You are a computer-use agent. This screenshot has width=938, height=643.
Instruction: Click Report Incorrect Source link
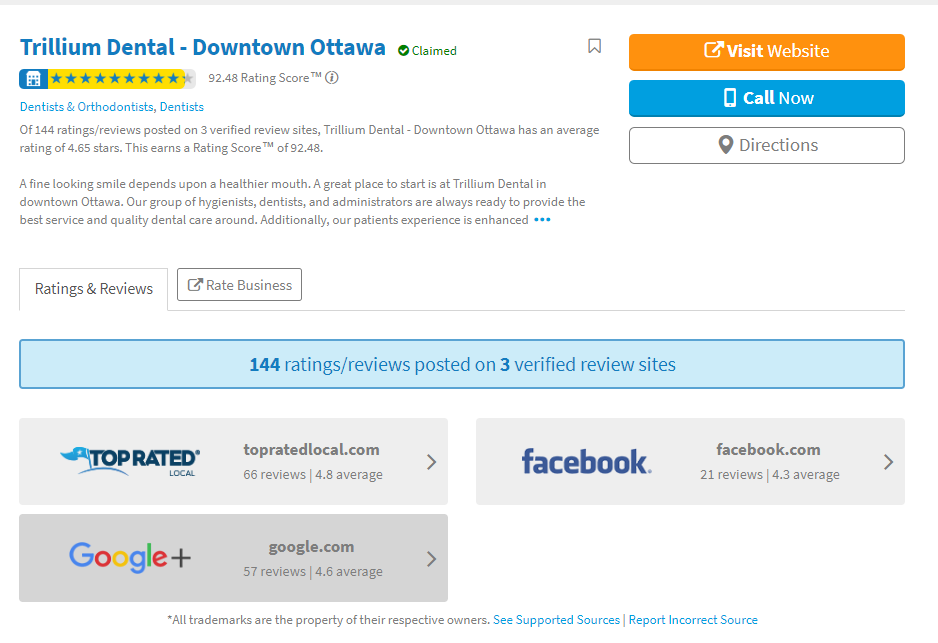tap(693, 620)
